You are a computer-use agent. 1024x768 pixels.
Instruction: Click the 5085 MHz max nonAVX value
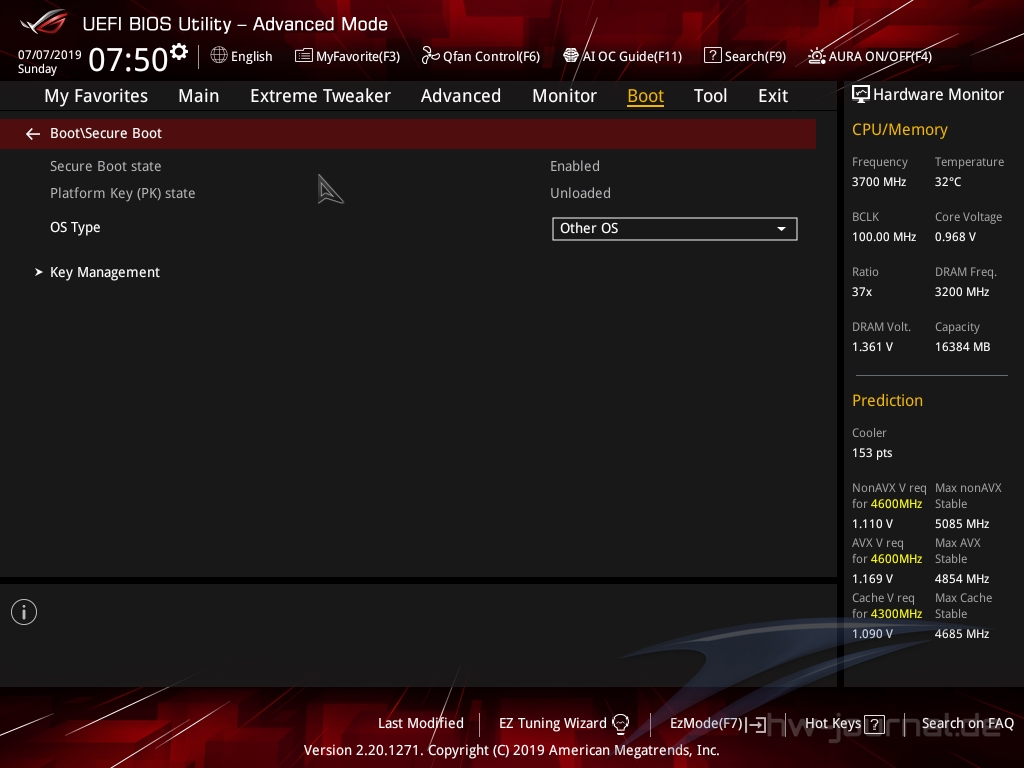[961, 524]
